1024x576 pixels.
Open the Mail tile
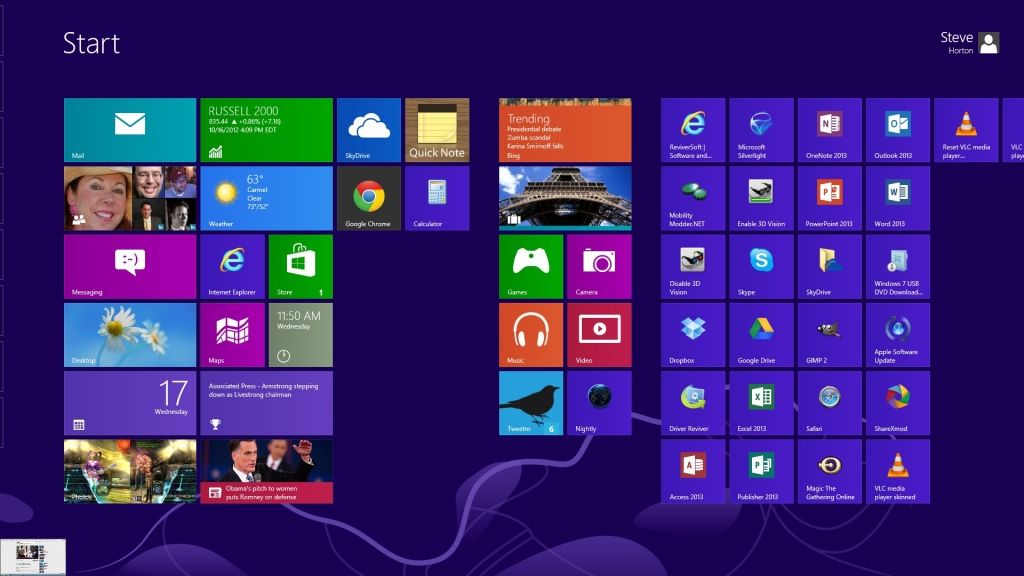click(x=130, y=130)
